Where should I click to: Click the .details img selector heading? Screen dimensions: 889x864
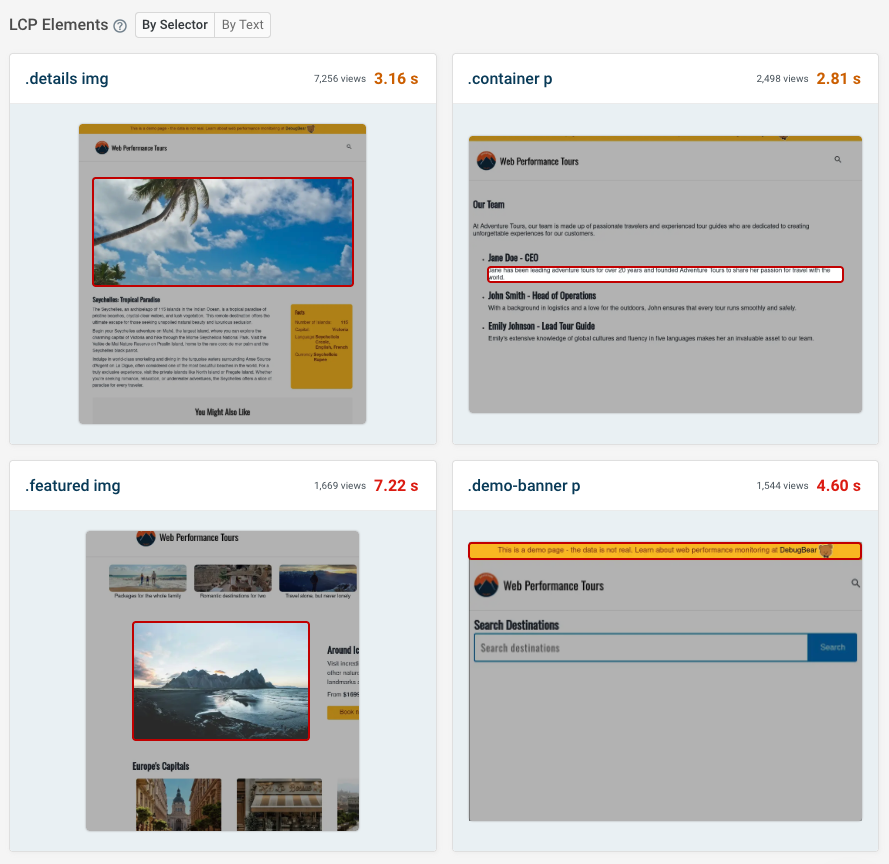pos(66,78)
